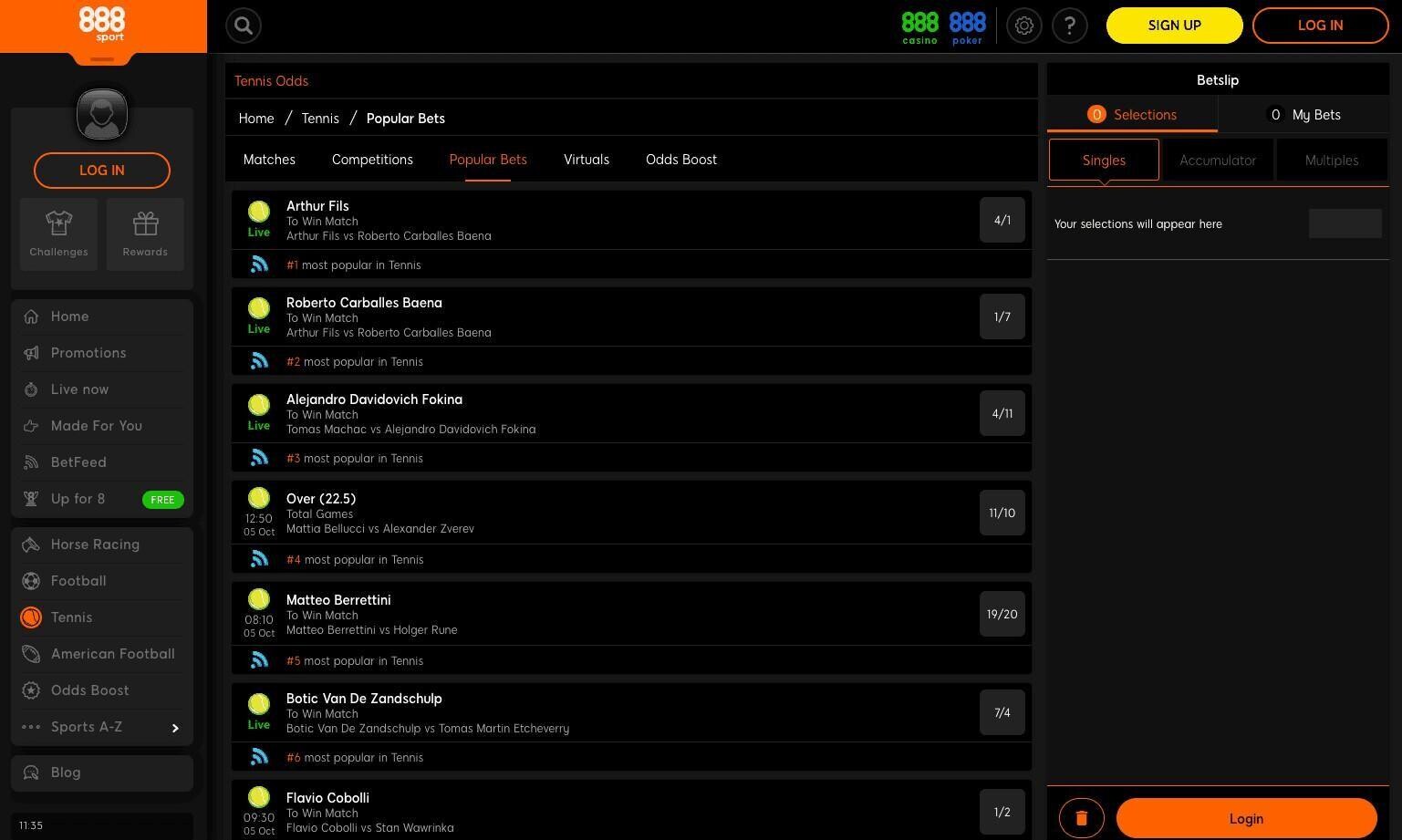The height and width of the screenshot is (840, 1402).
Task: Click the Up for 8 trophy icon
Action: (31, 499)
